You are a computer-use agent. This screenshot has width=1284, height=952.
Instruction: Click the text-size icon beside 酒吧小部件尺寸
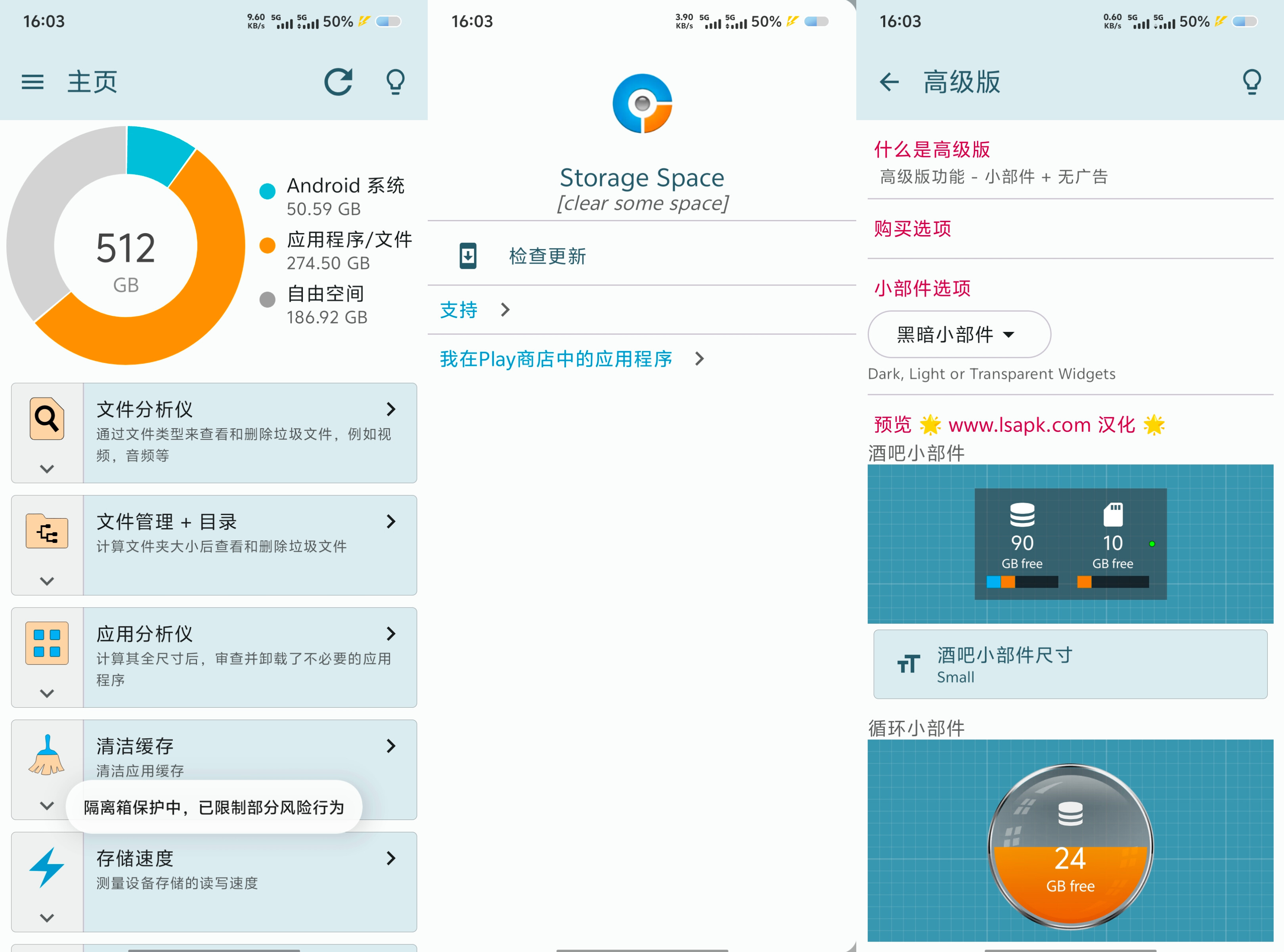909,664
